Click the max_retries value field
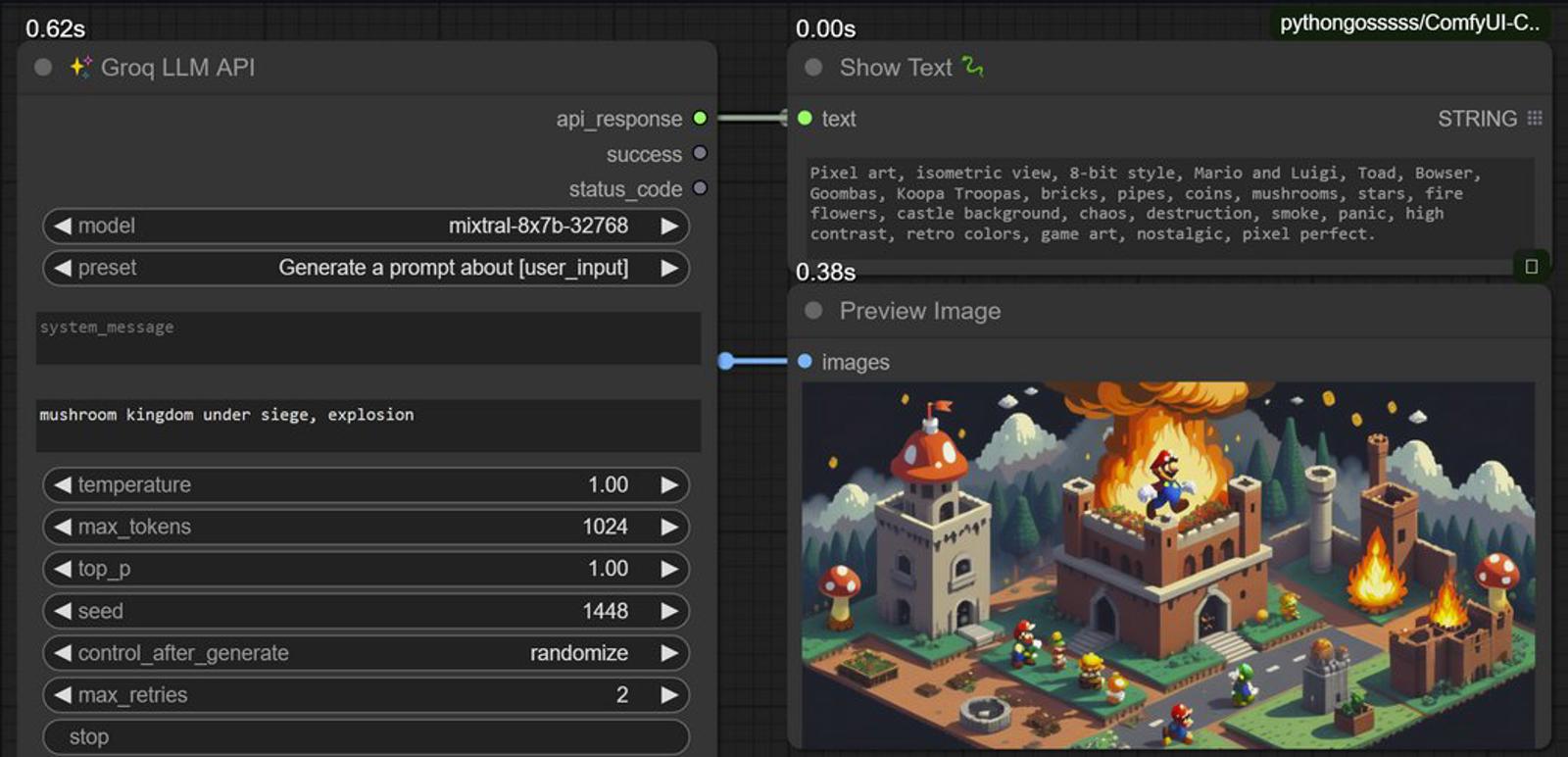 tap(366, 695)
